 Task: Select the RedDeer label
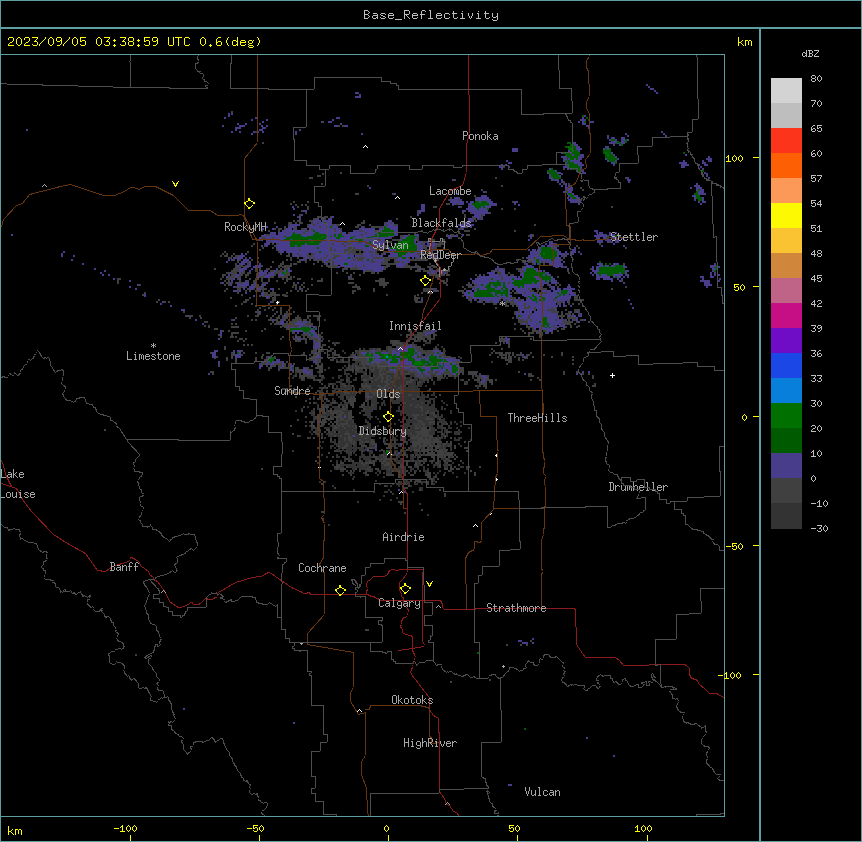(x=440, y=255)
